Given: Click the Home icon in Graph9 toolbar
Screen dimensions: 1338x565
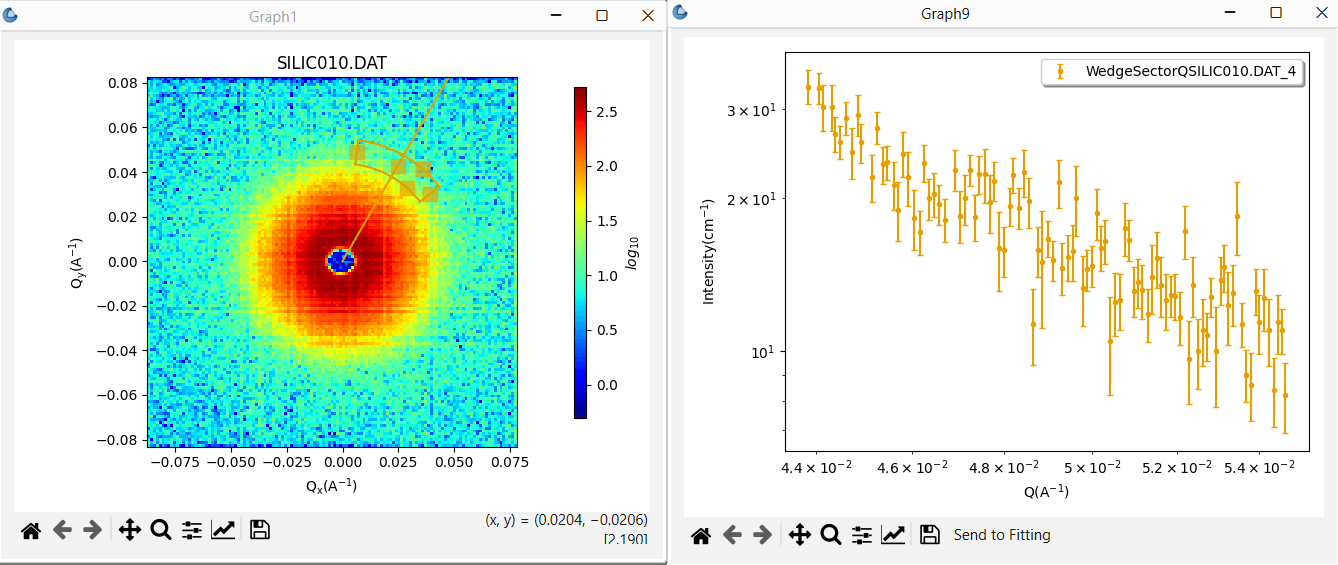Looking at the screenshot, I should click(x=701, y=536).
